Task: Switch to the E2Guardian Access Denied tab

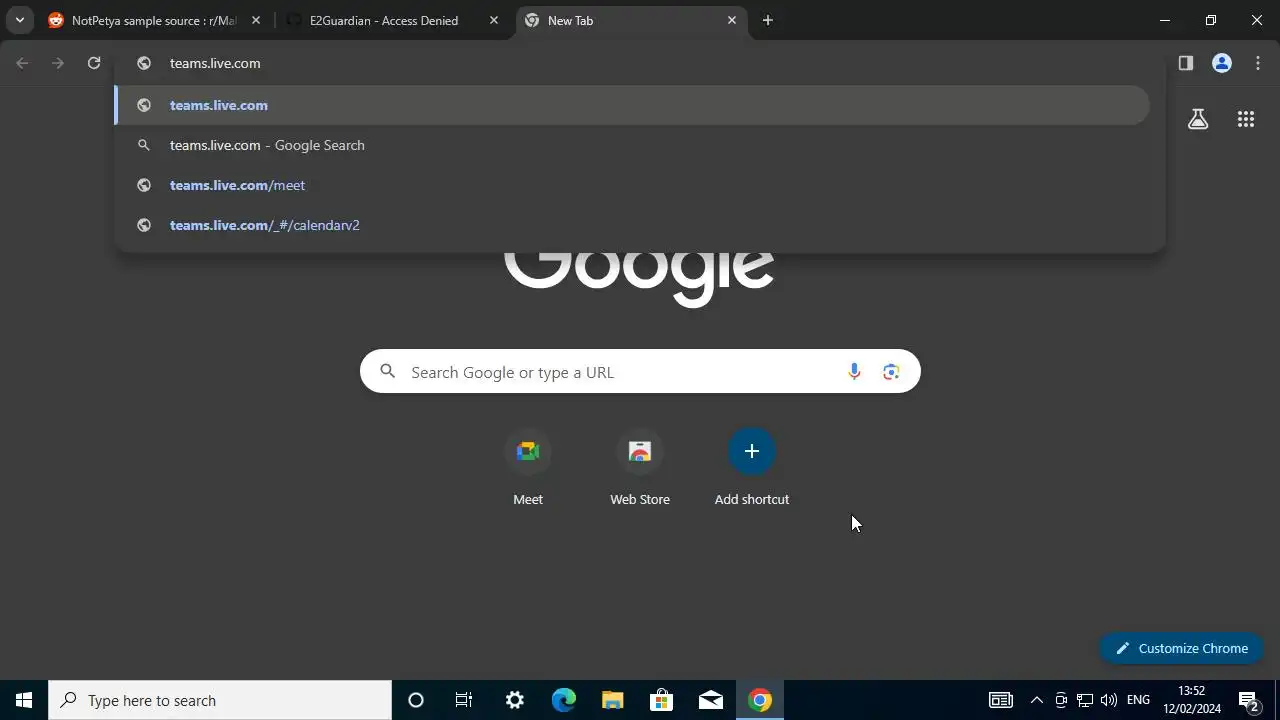Action: [394, 20]
